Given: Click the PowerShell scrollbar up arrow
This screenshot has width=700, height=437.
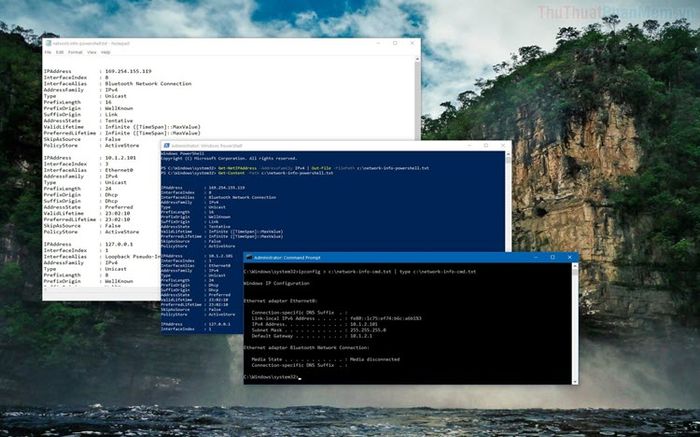Looking at the screenshot, I should coord(508,154).
